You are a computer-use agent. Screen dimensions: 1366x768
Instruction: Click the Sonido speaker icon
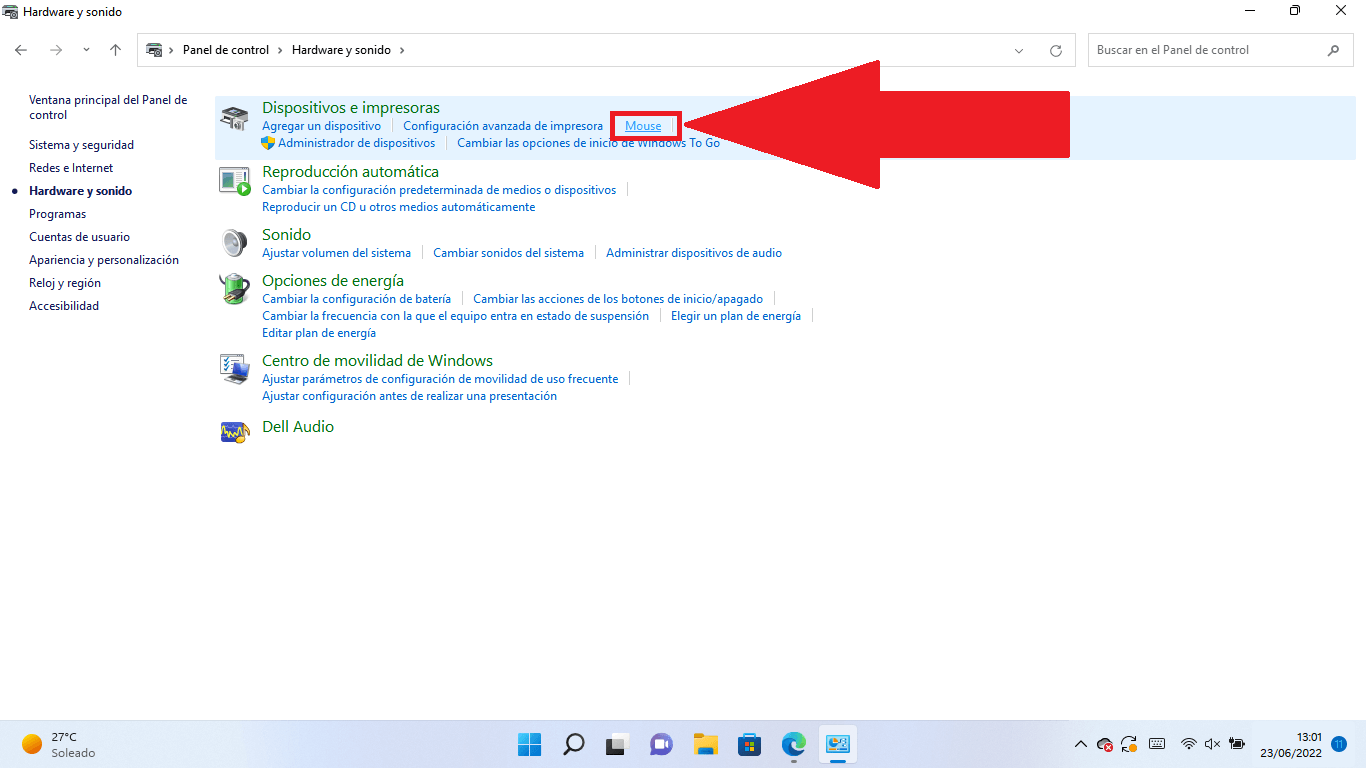point(234,243)
